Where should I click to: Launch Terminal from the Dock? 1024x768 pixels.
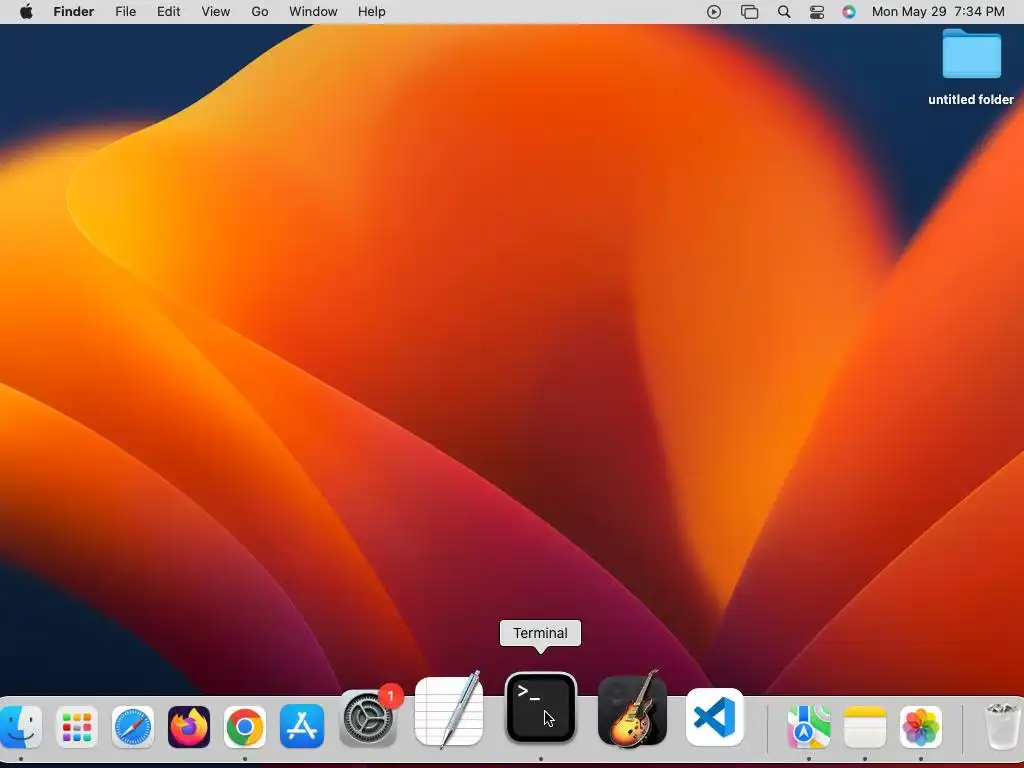coord(541,707)
